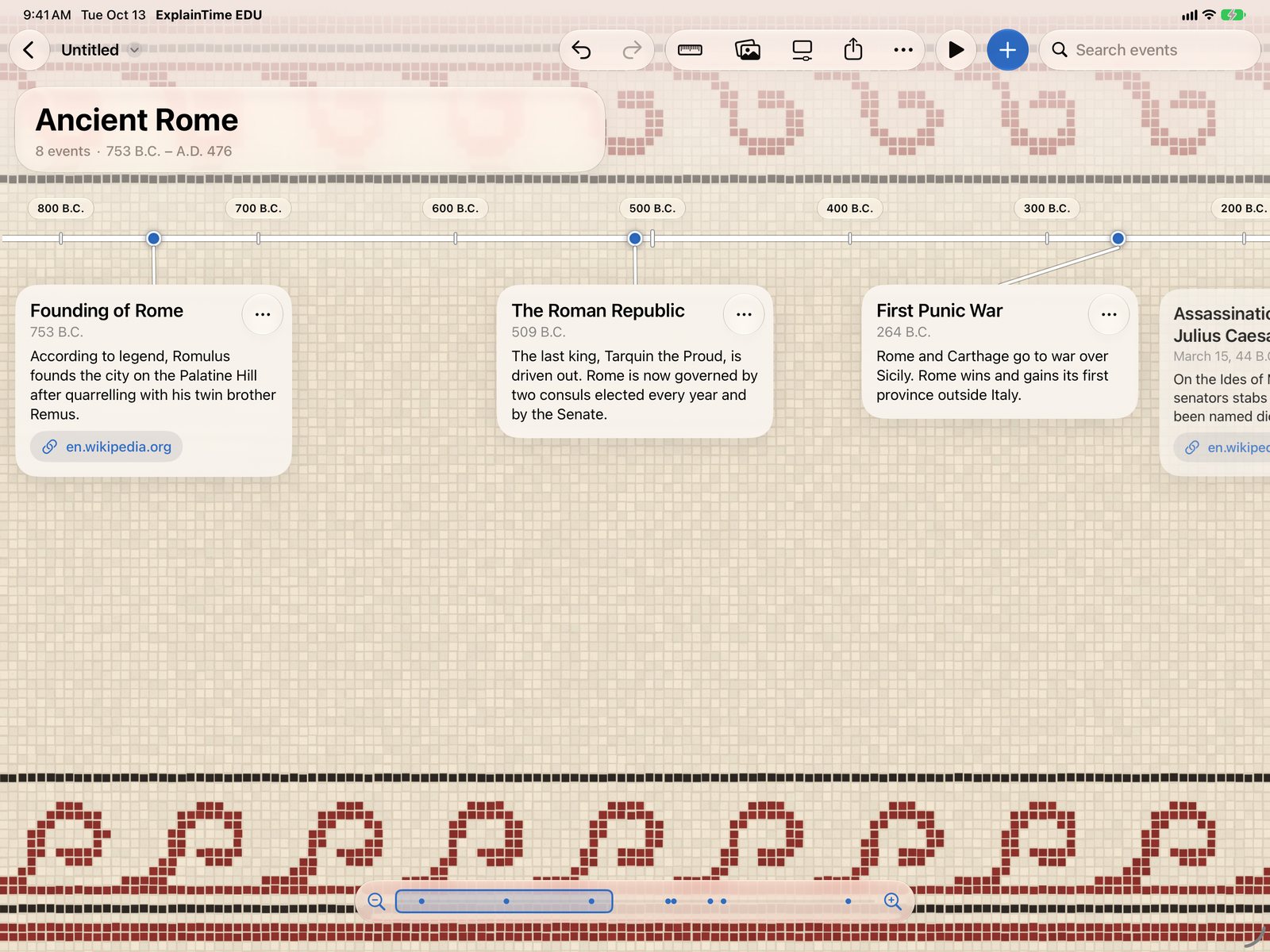Screen dimensions: 1270x952
Task: Open the Untitled document title dropdown
Action: pos(101,50)
